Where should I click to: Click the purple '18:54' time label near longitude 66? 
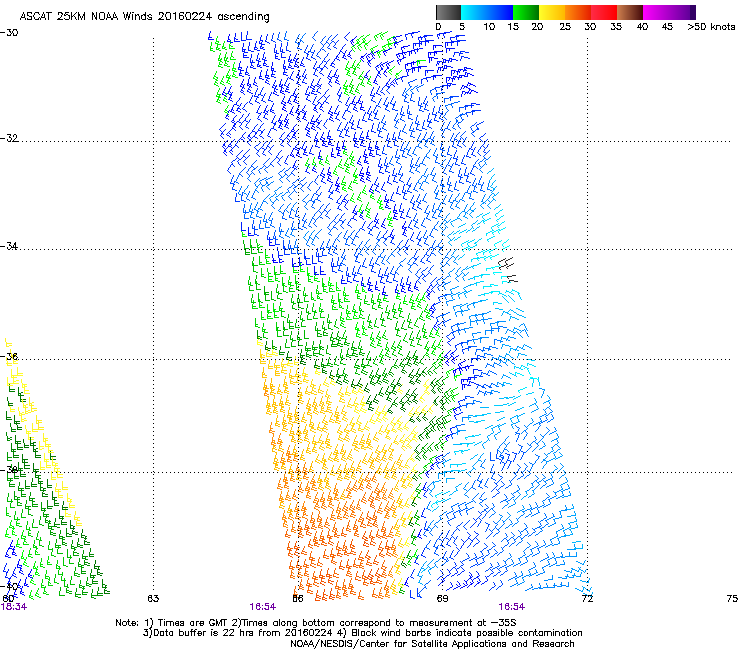[262, 607]
